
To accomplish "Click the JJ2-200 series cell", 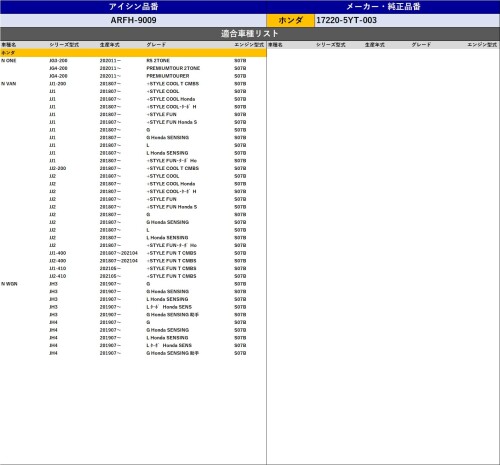I will (57, 168).
